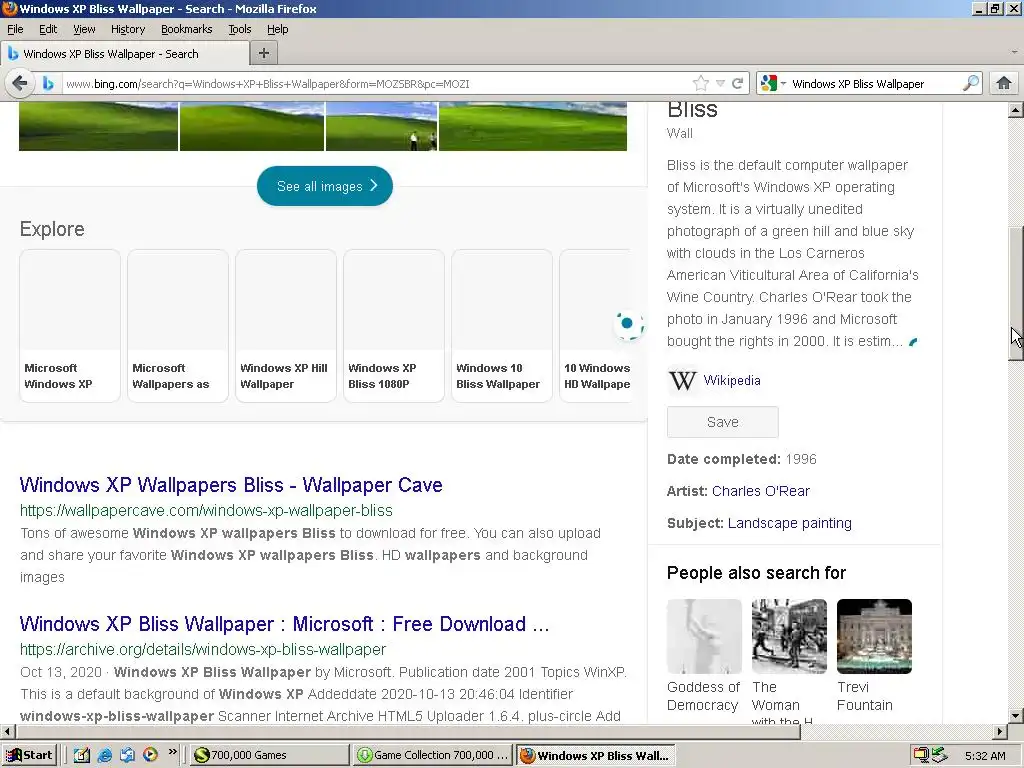Open the Wallpaper Cave search result title

click(x=231, y=485)
